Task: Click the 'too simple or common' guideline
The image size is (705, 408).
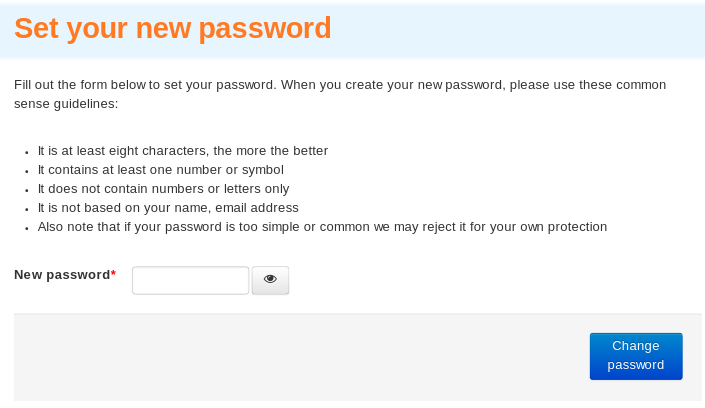Action: coord(322,226)
